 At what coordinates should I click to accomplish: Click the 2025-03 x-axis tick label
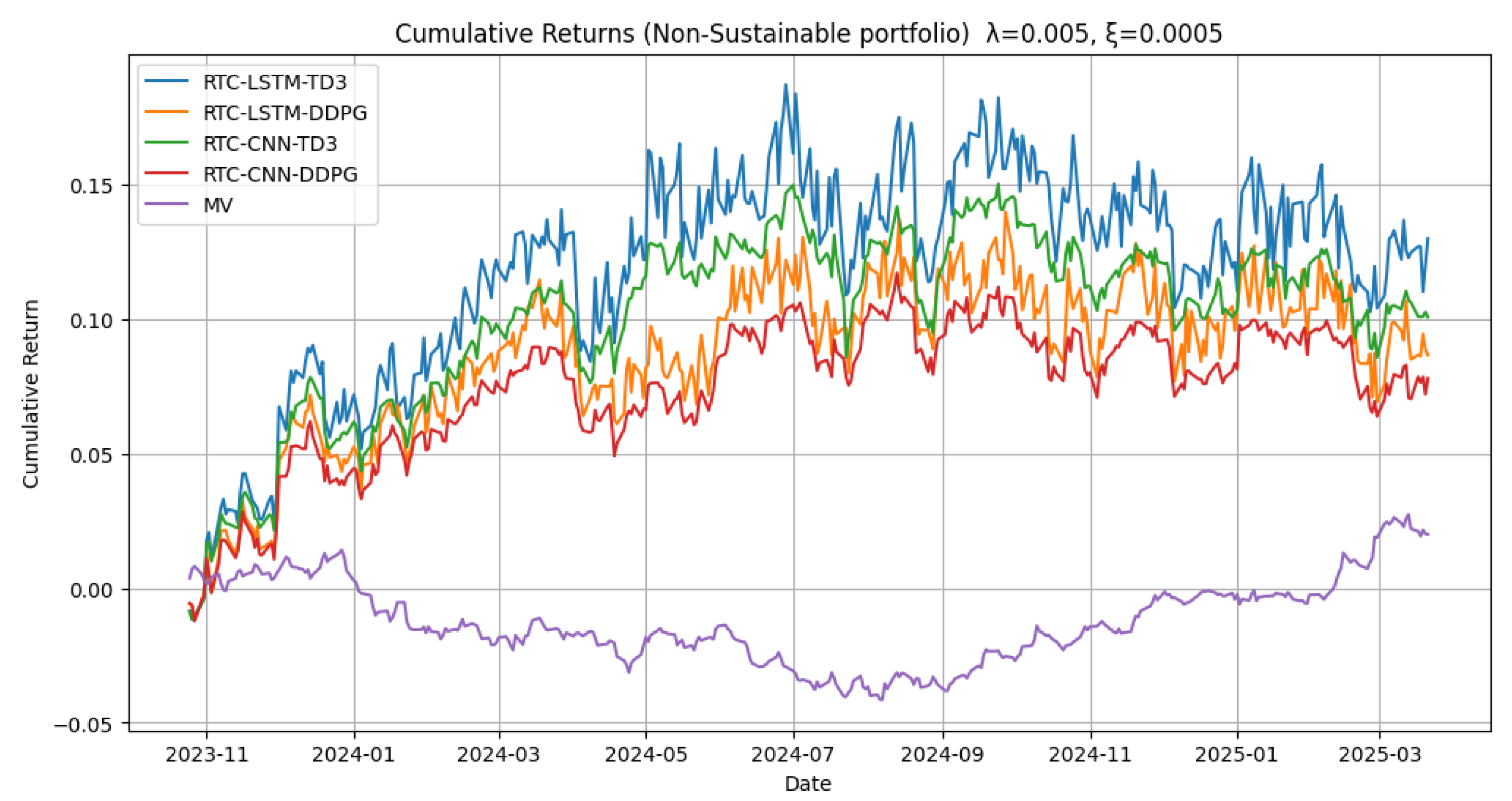point(1379,755)
